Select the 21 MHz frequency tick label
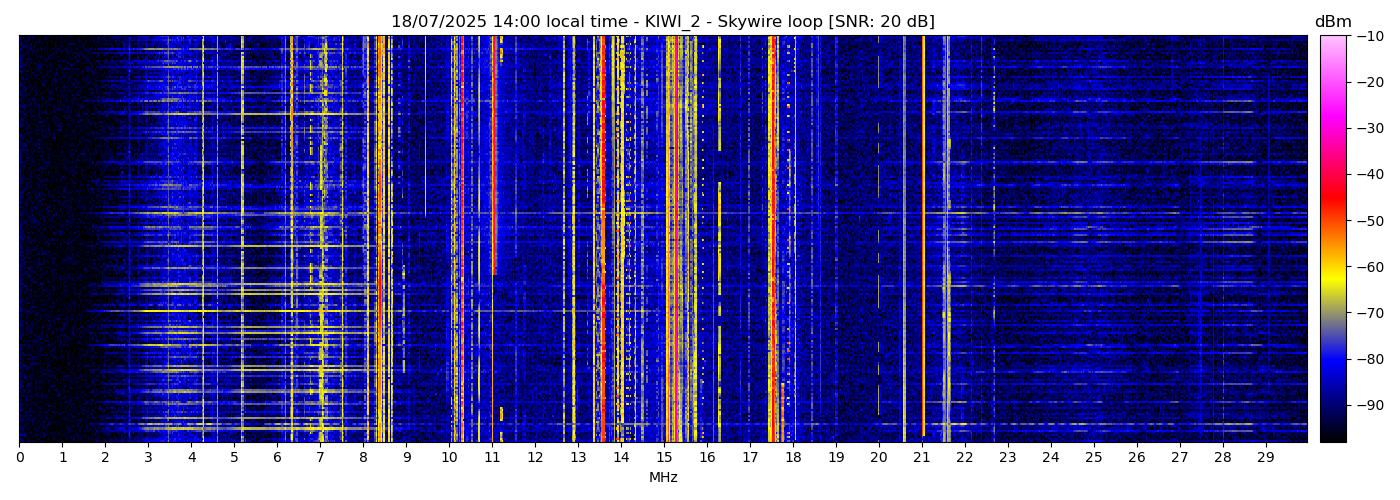The width and height of the screenshot is (1400, 500). pos(922,457)
